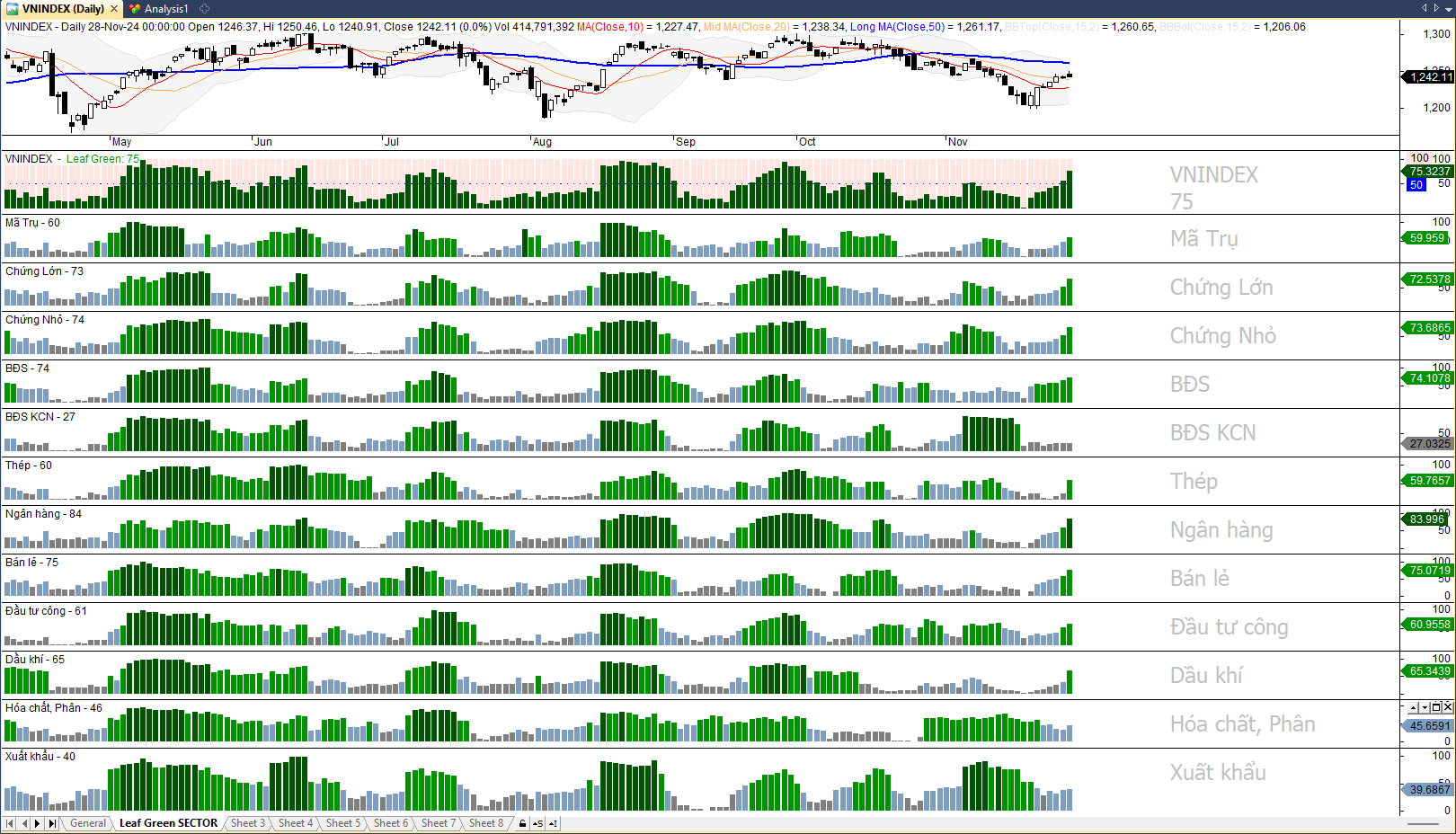This screenshot has height=834, width=1456.
Task: Go to previous sheet with left arrow
Action: 24,823
